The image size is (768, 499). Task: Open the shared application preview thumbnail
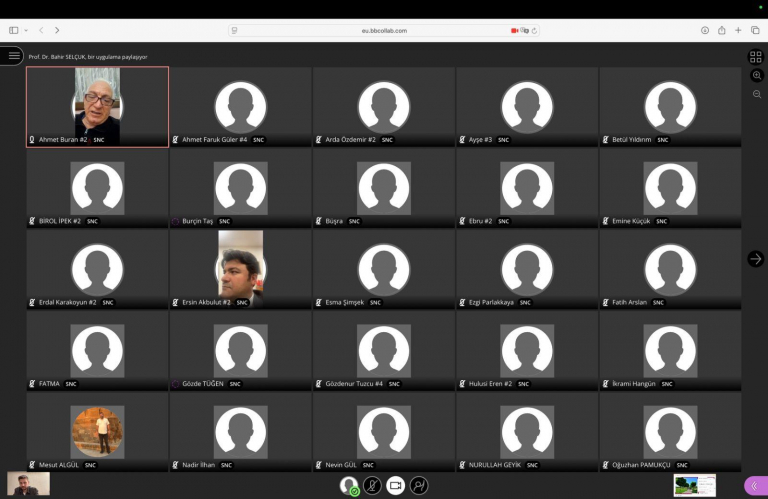[695, 485]
